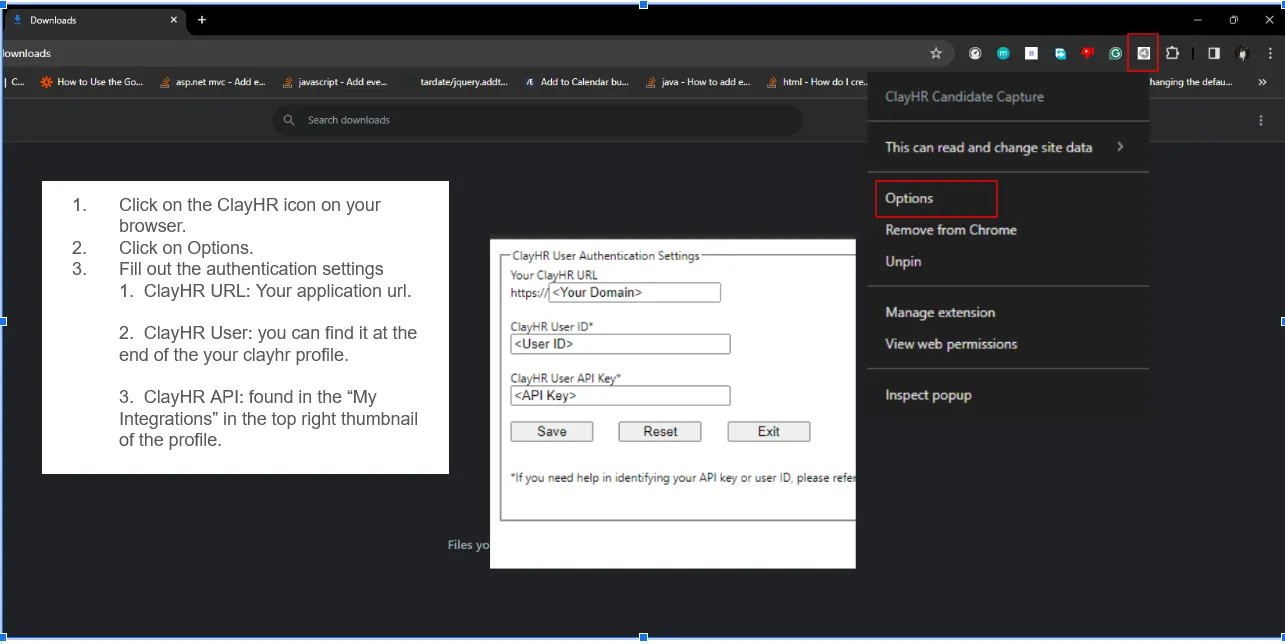Select View web permissions
The height and width of the screenshot is (644, 1285).
(x=1008, y=344)
